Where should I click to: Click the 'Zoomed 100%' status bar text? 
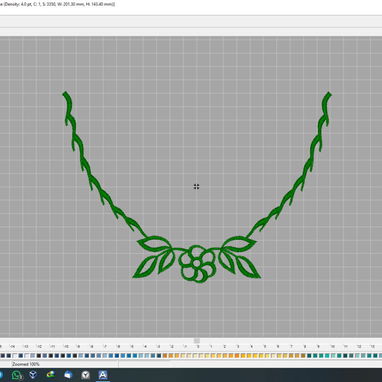tap(26, 364)
